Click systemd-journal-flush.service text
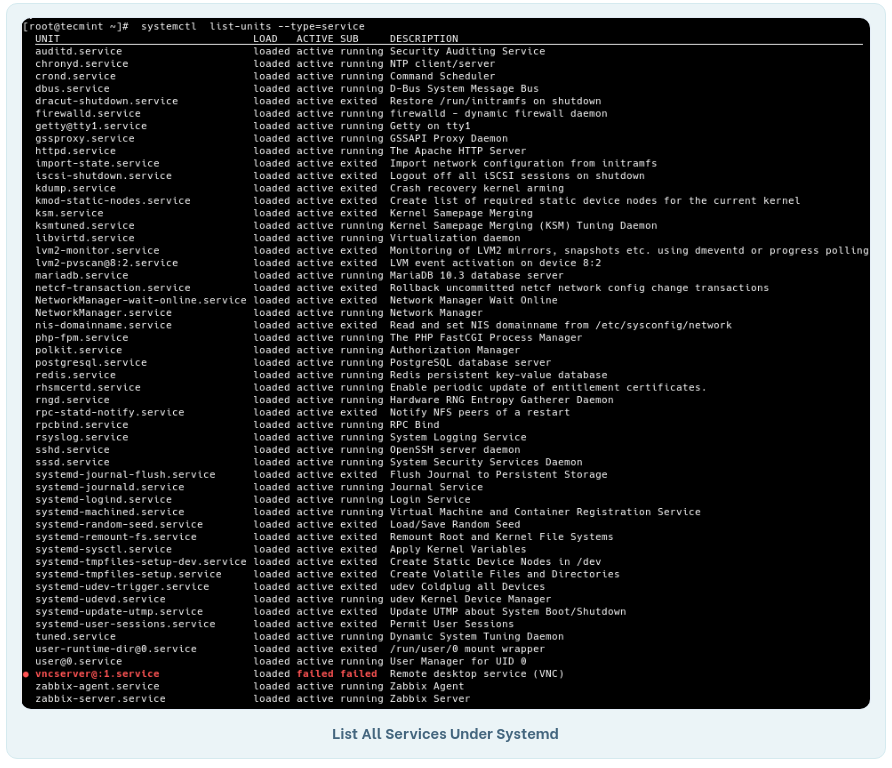This screenshot has height=768, width=892. tap(125, 475)
